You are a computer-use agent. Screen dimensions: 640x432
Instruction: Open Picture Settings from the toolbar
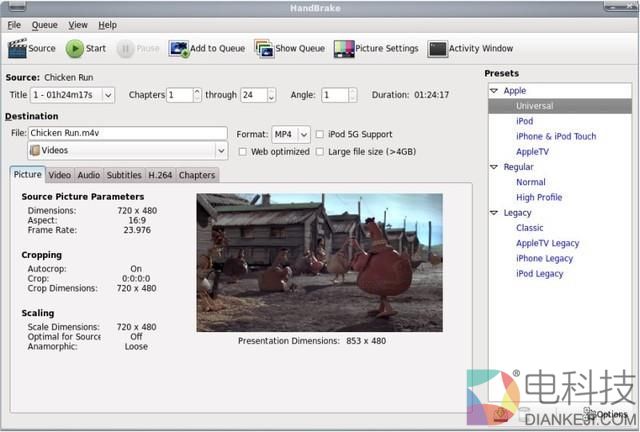[343, 48]
